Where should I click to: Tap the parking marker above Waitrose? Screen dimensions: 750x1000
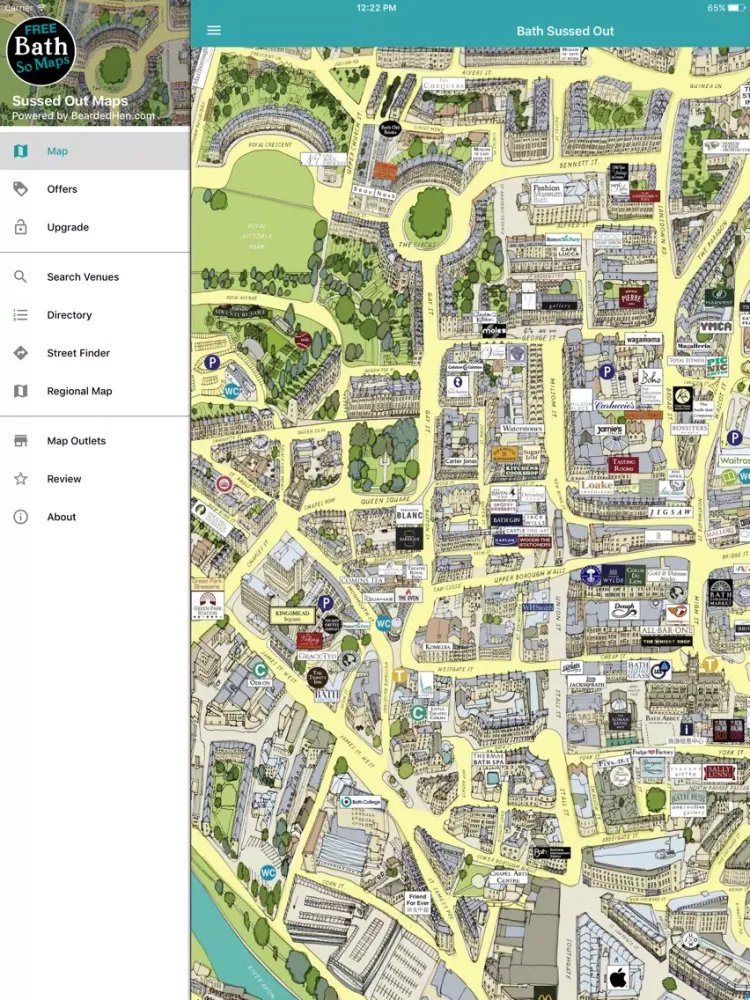[x=735, y=438]
